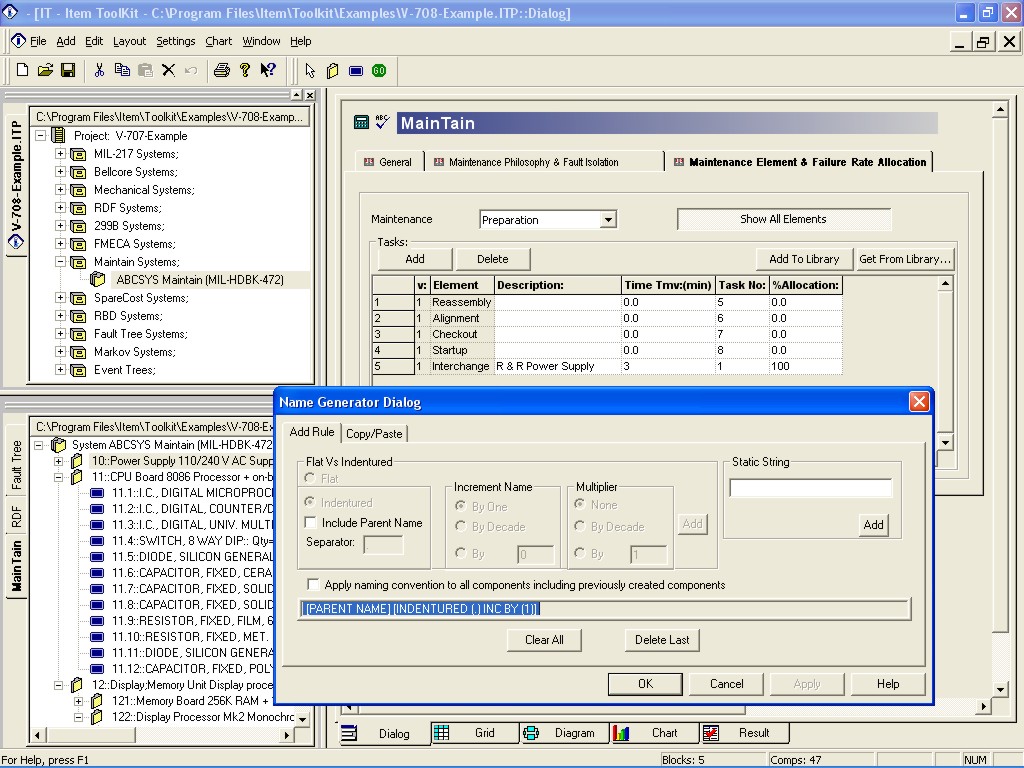This screenshot has width=1024, height=768.
Task: Select Increment Name By One radio
Action: click(460, 506)
